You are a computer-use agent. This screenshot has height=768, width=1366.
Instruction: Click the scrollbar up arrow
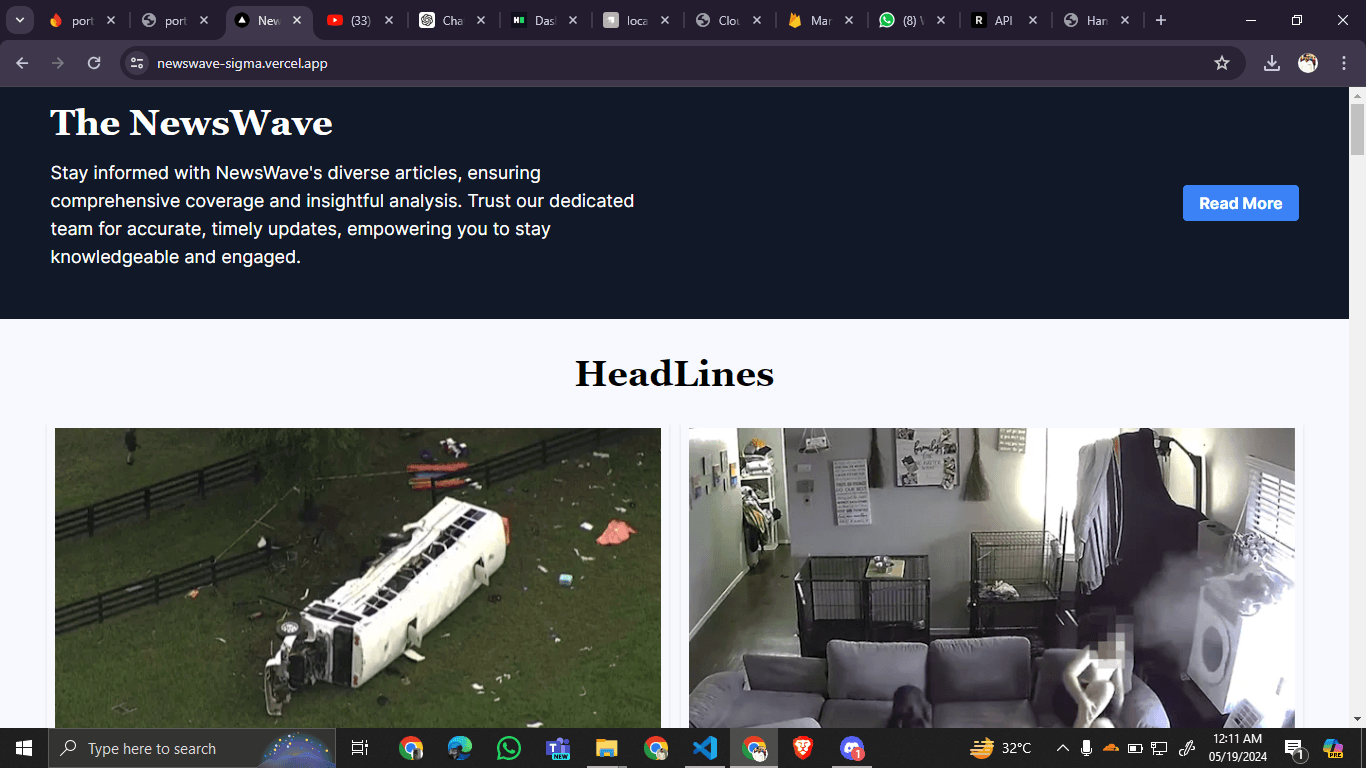coord(1357,95)
